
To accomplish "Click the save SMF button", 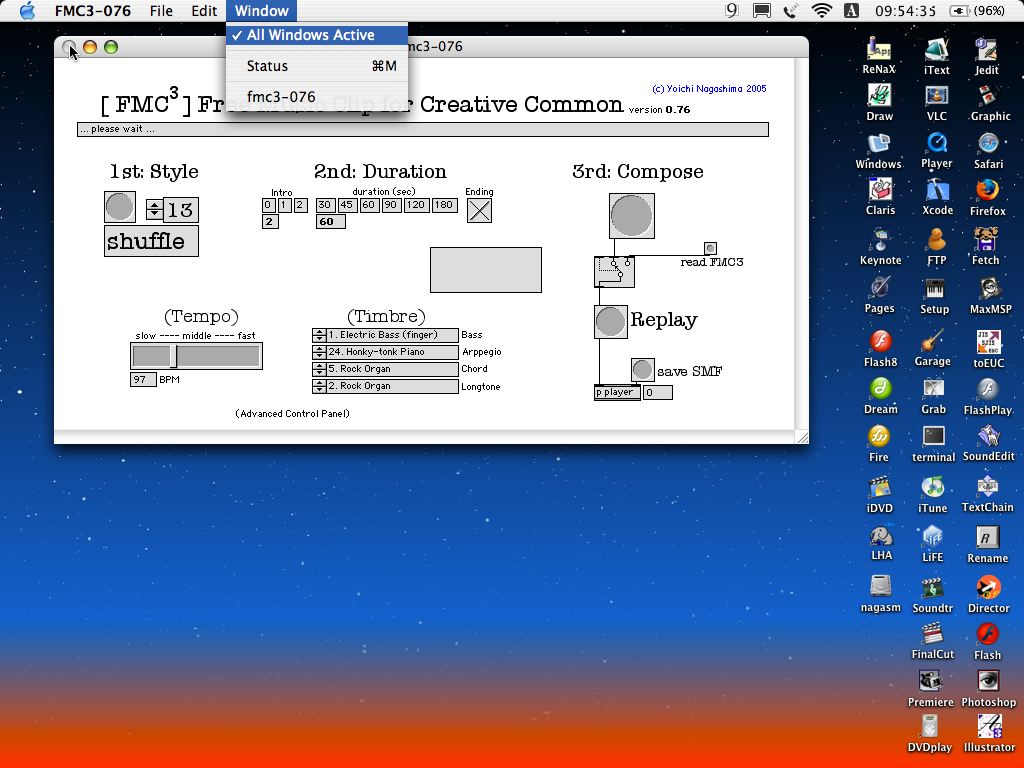I will [643, 370].
